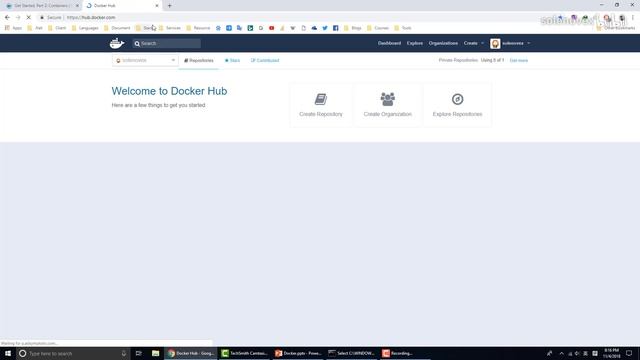Image resolution: width=640 pixels, height=360 pixels.
Task: Open the Services bookmark folder
Action: coord(170,28)
